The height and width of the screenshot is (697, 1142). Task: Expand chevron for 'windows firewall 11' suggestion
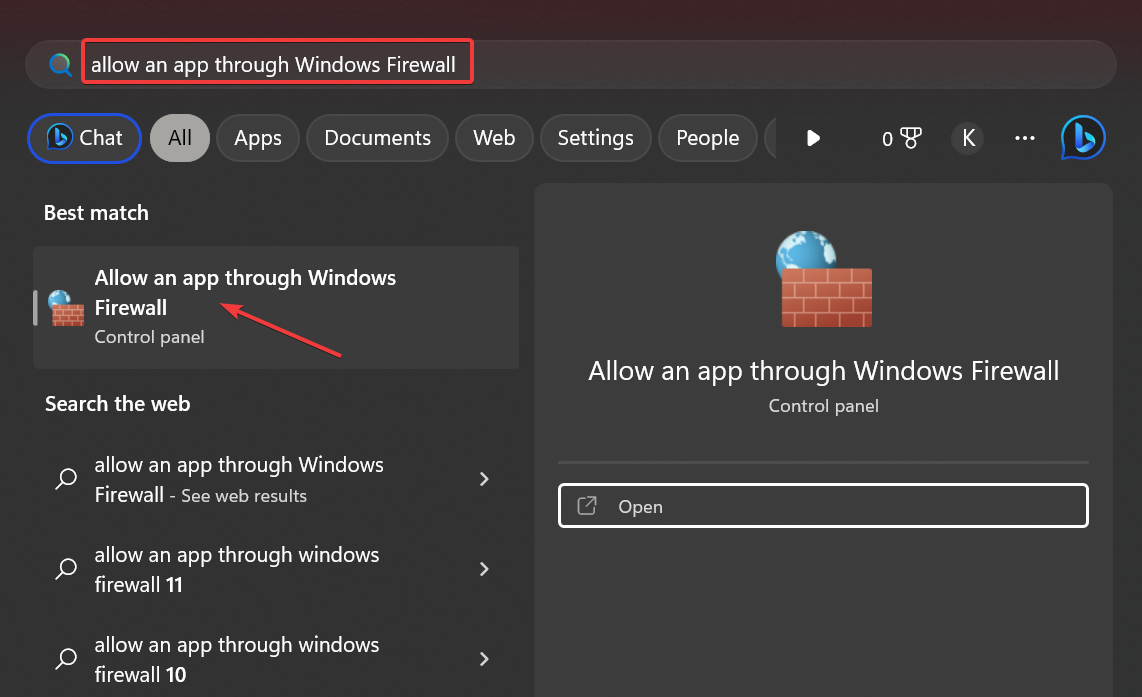pos(484,570)
